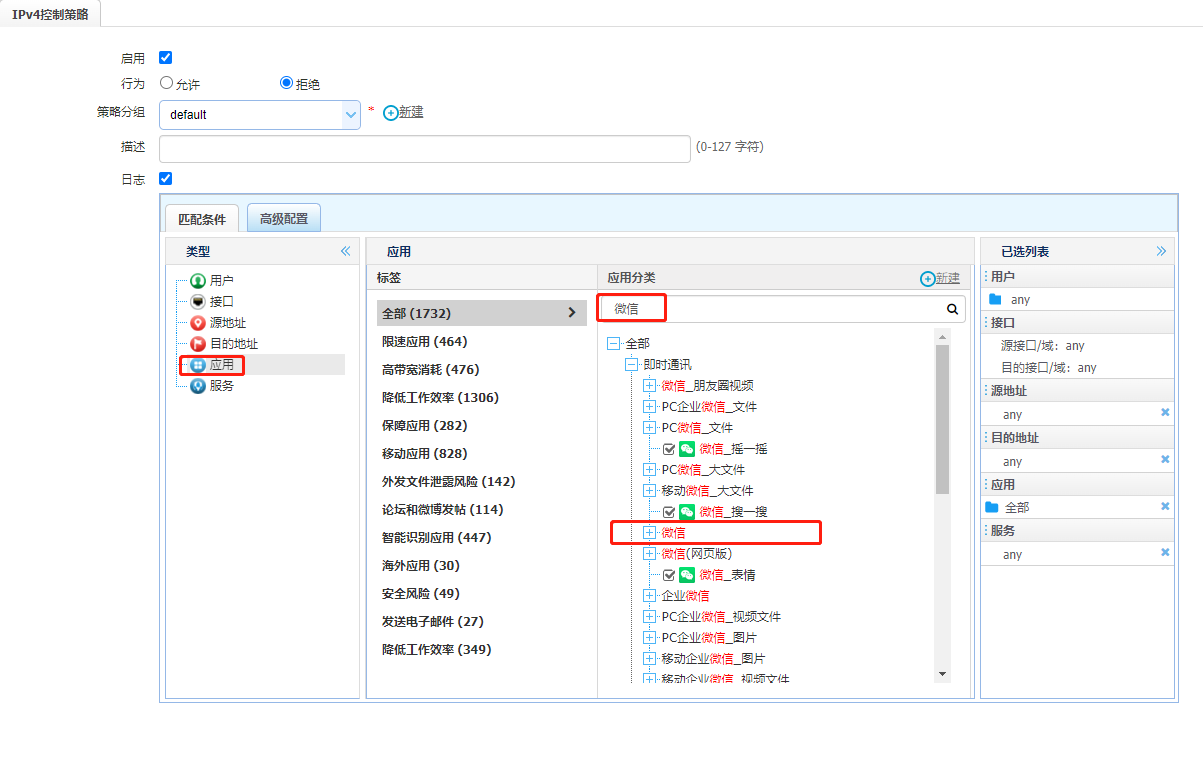Collapse the 已选列表 panel with double-arrow icon
The height and width of the screenshot is (760, 1203).
pyautogui.click(x=1162, y=251)
